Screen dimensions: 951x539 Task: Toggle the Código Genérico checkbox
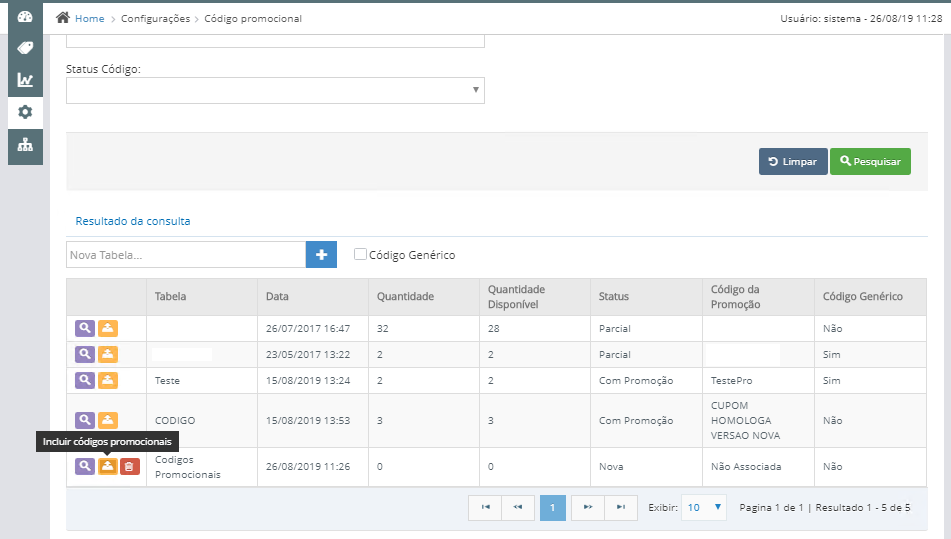[x=360, y=254]
